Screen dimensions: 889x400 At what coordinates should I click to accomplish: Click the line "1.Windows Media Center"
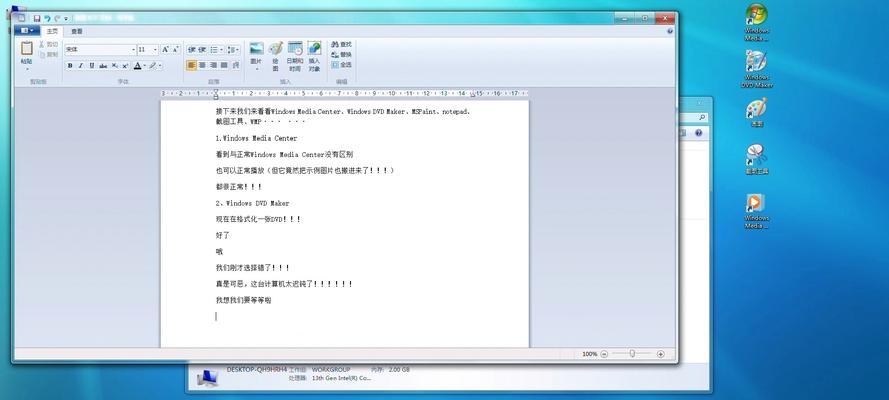click(x=256, y=138)
